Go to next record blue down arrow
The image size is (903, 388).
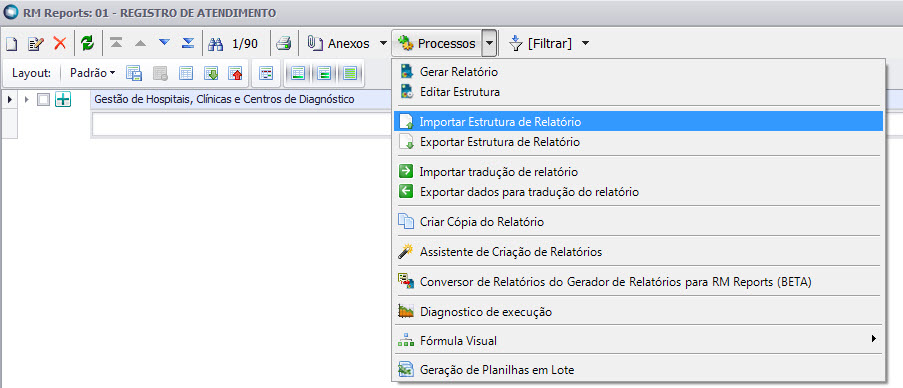[x=165, y=43]
